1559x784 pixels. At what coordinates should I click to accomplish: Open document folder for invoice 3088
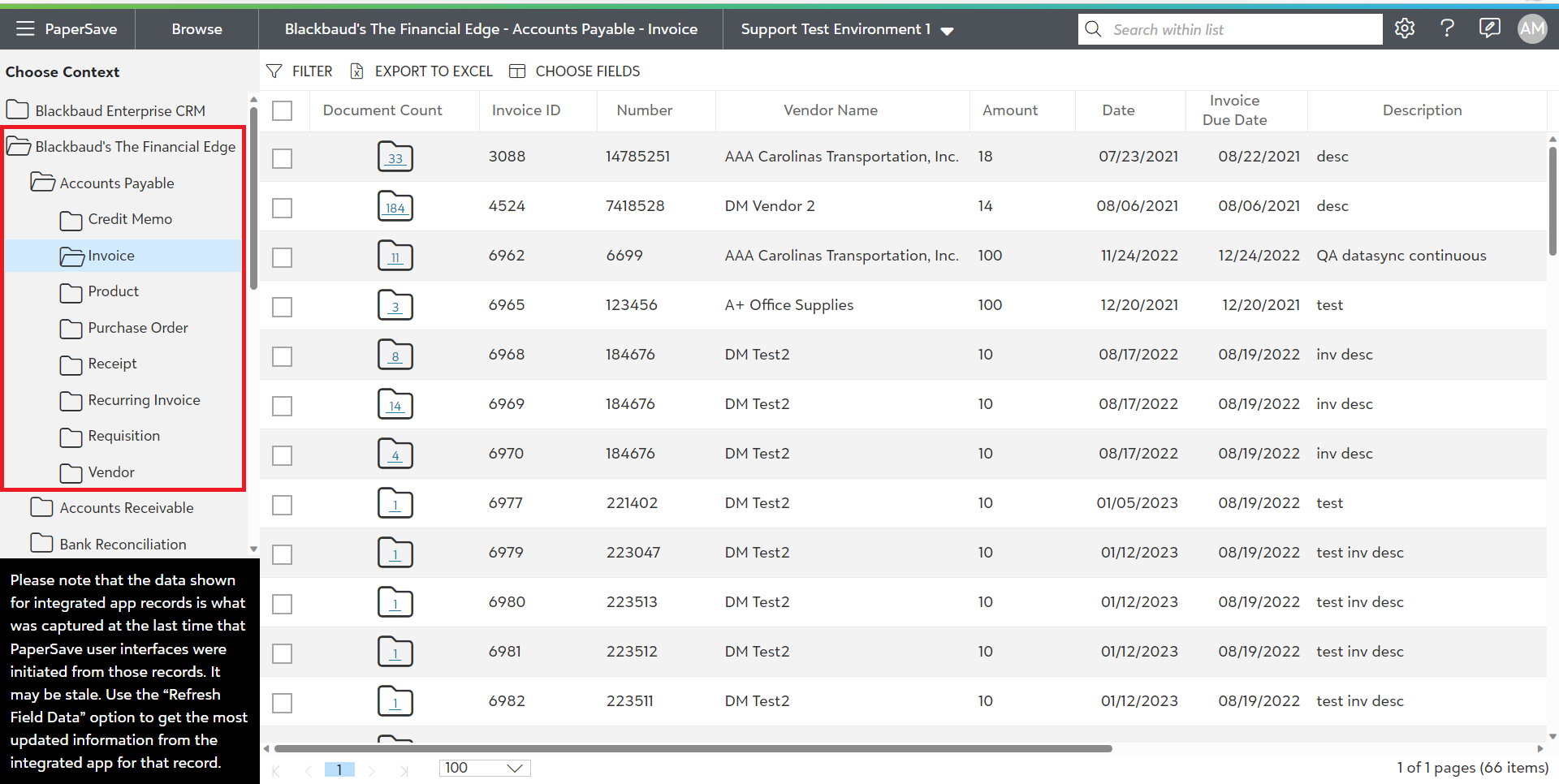tap(395, 157)
